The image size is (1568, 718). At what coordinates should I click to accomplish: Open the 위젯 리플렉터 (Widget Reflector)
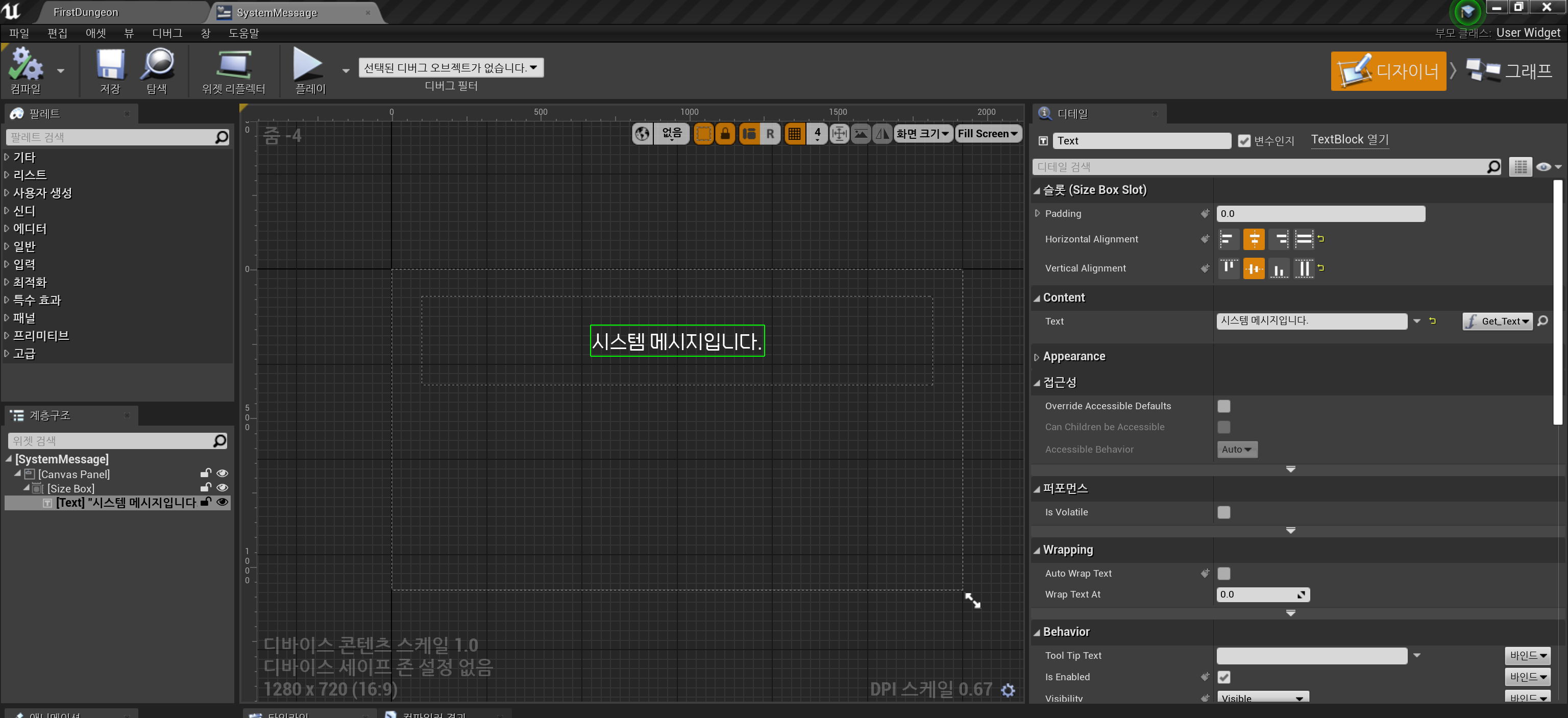(x=234, y=70)
